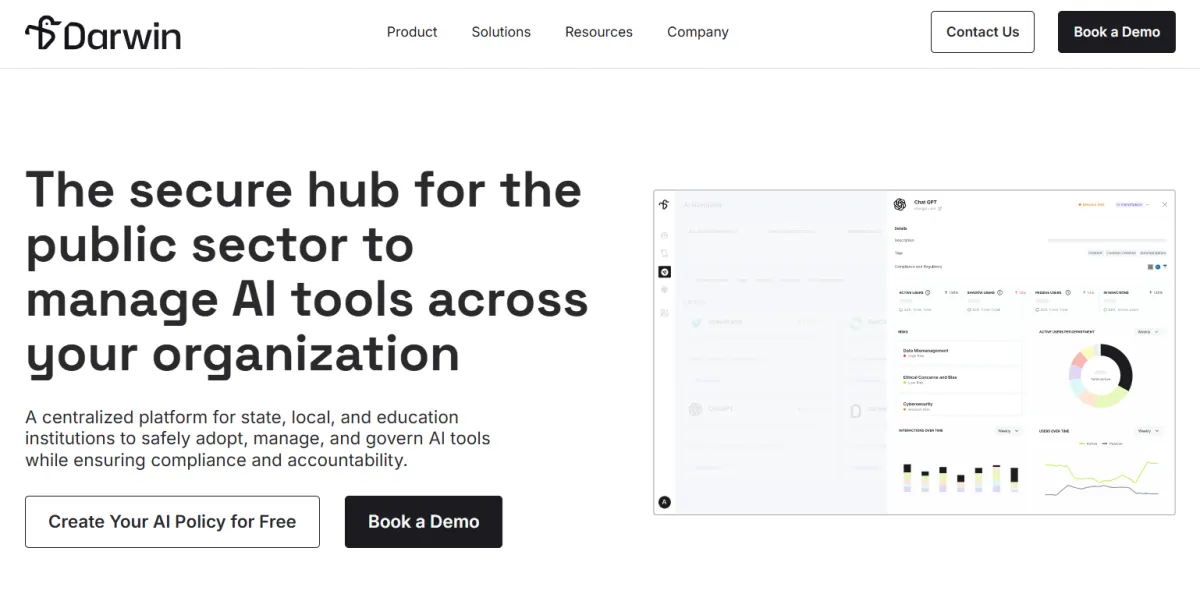Expand the Weekly dropdown for Interactions Over Time

(1008, 431)
